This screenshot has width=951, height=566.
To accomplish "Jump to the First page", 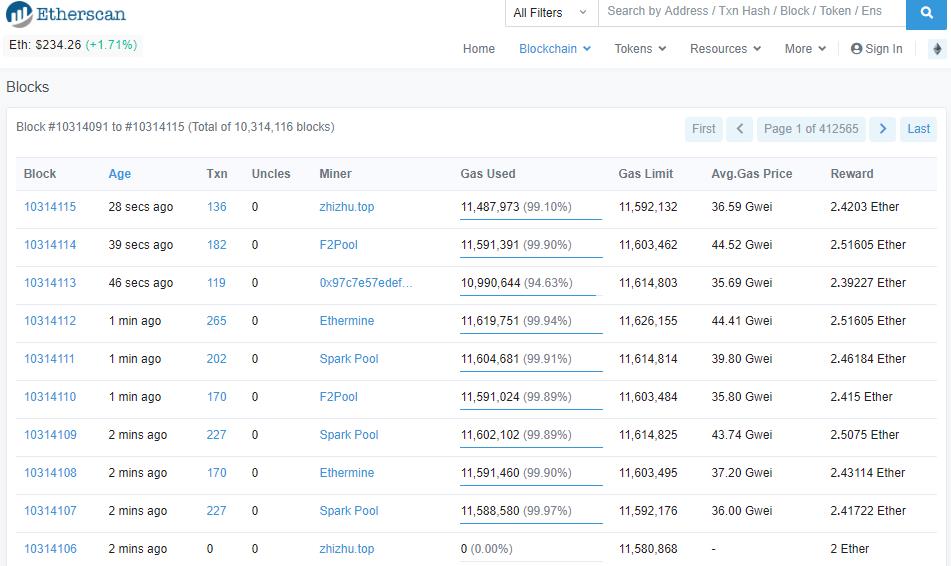I will [x=704, y=129].
